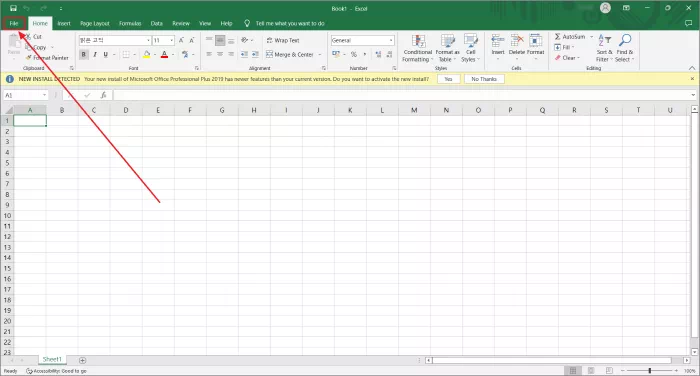Close the New Install Detected notification bar
Screen dimensions: 700x376
tap(692, 79)
